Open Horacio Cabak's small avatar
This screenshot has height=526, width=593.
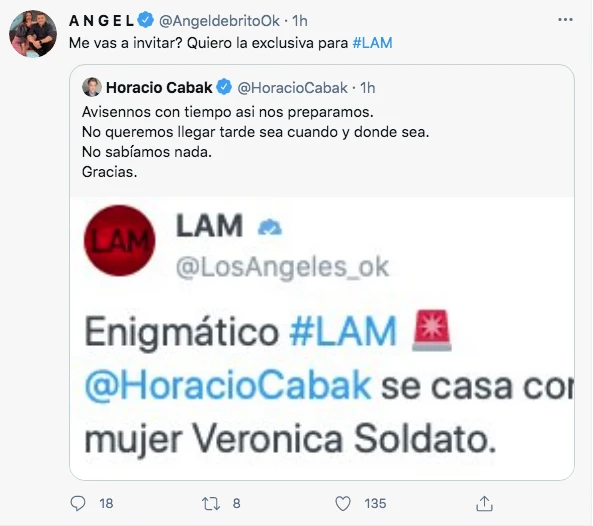pos(92,87)
